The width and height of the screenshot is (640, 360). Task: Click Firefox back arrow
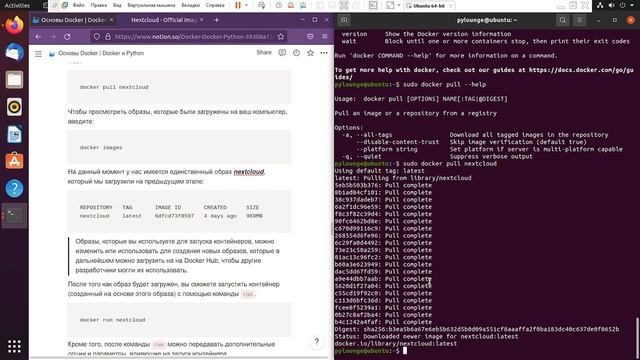[x=38, y=37]
